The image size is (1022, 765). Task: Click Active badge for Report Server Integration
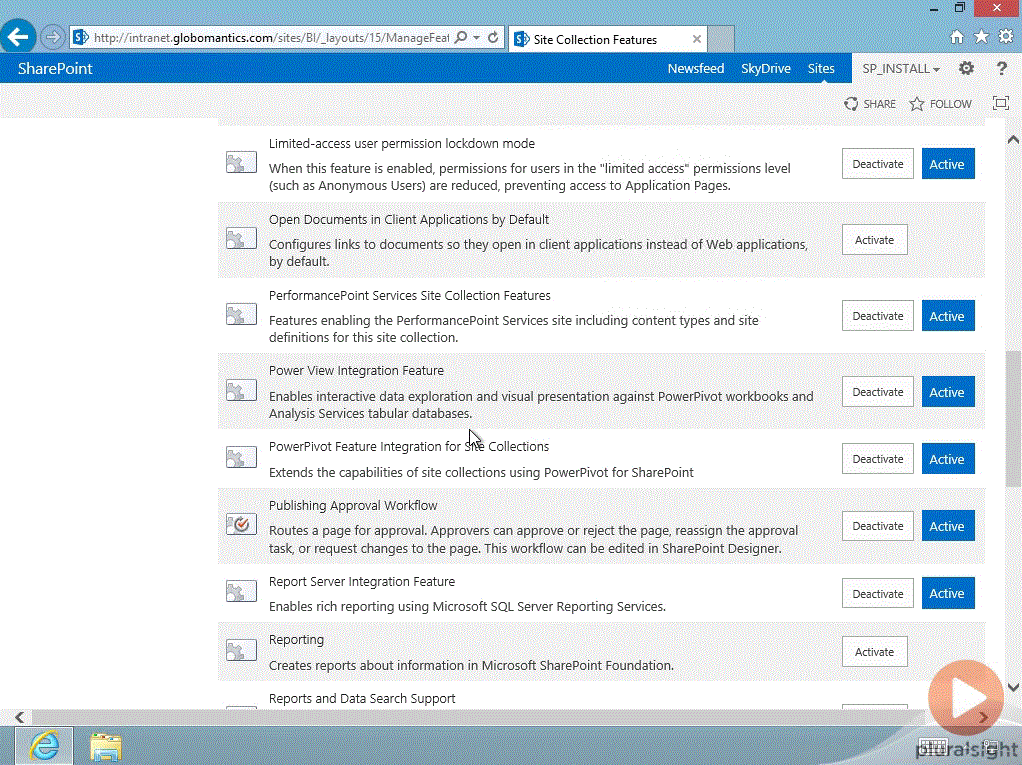[948, 594]
